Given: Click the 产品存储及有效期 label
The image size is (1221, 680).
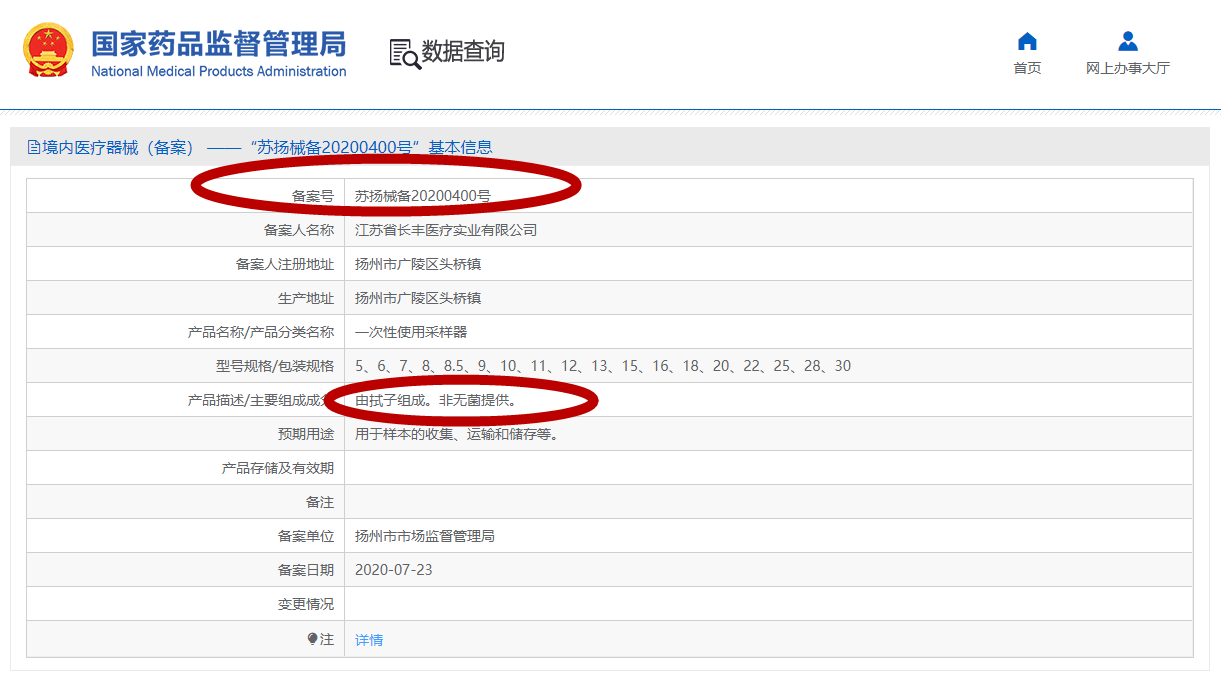Looking at the screenshot, I should point(278,468).
